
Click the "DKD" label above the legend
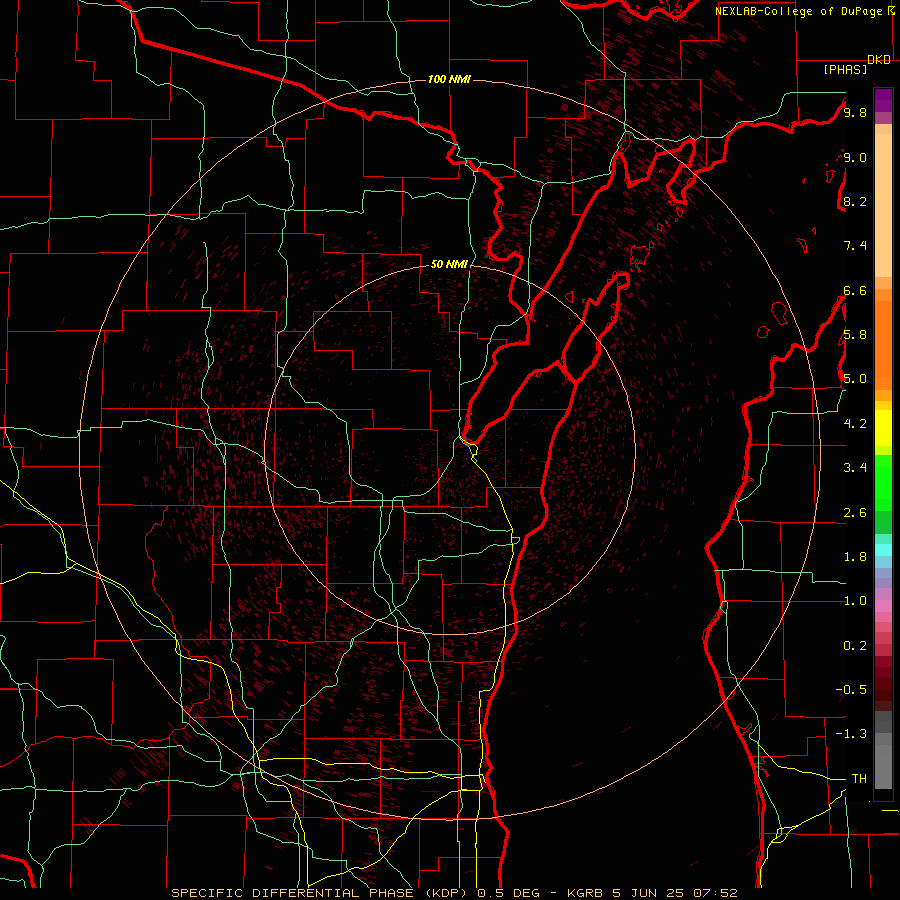coord(879,60)
